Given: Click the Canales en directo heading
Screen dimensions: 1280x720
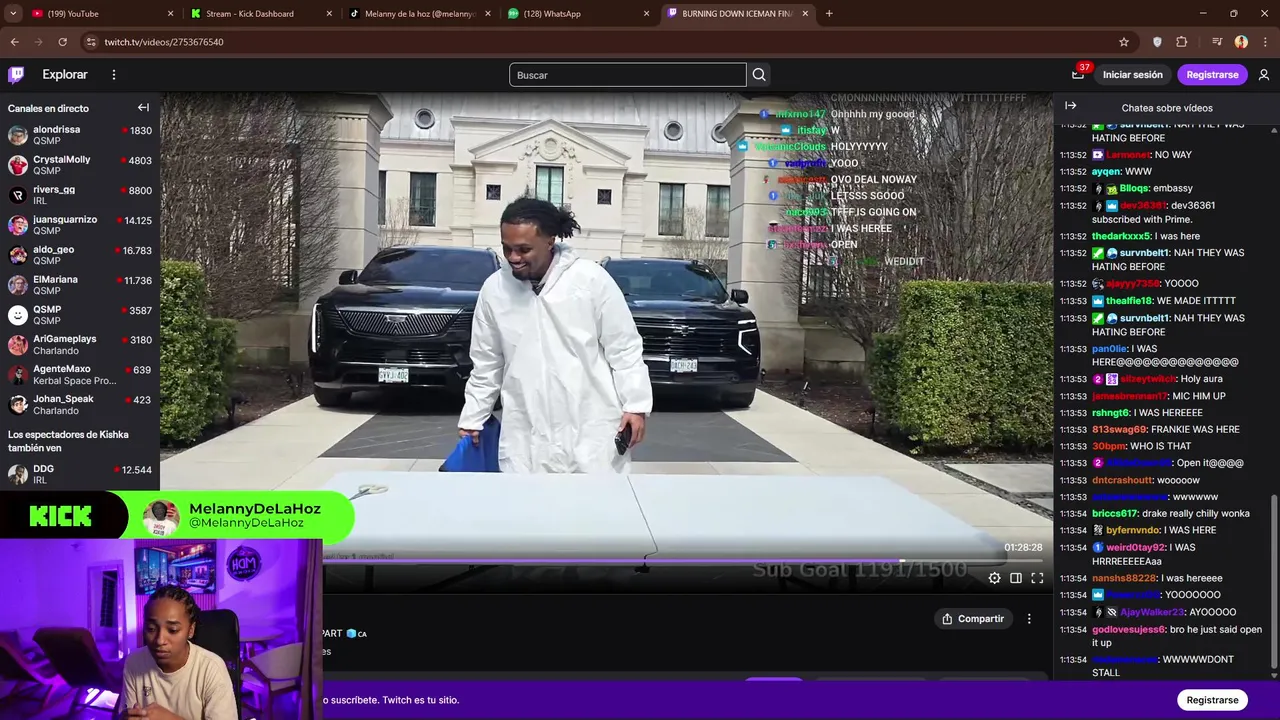Looking at the screenshot, I should pyautogui.click(x=48, y=108).
